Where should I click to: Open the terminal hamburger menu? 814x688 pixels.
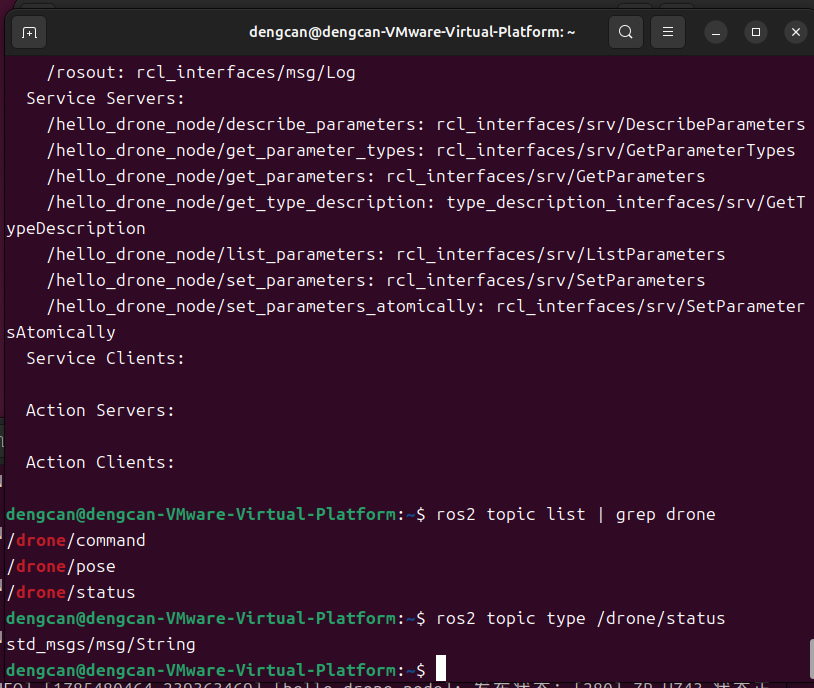[x=668, y=32]
